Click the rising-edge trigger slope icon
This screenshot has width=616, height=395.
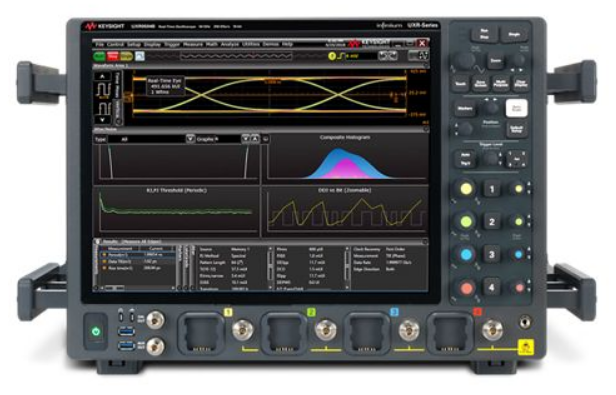[341, 56]
